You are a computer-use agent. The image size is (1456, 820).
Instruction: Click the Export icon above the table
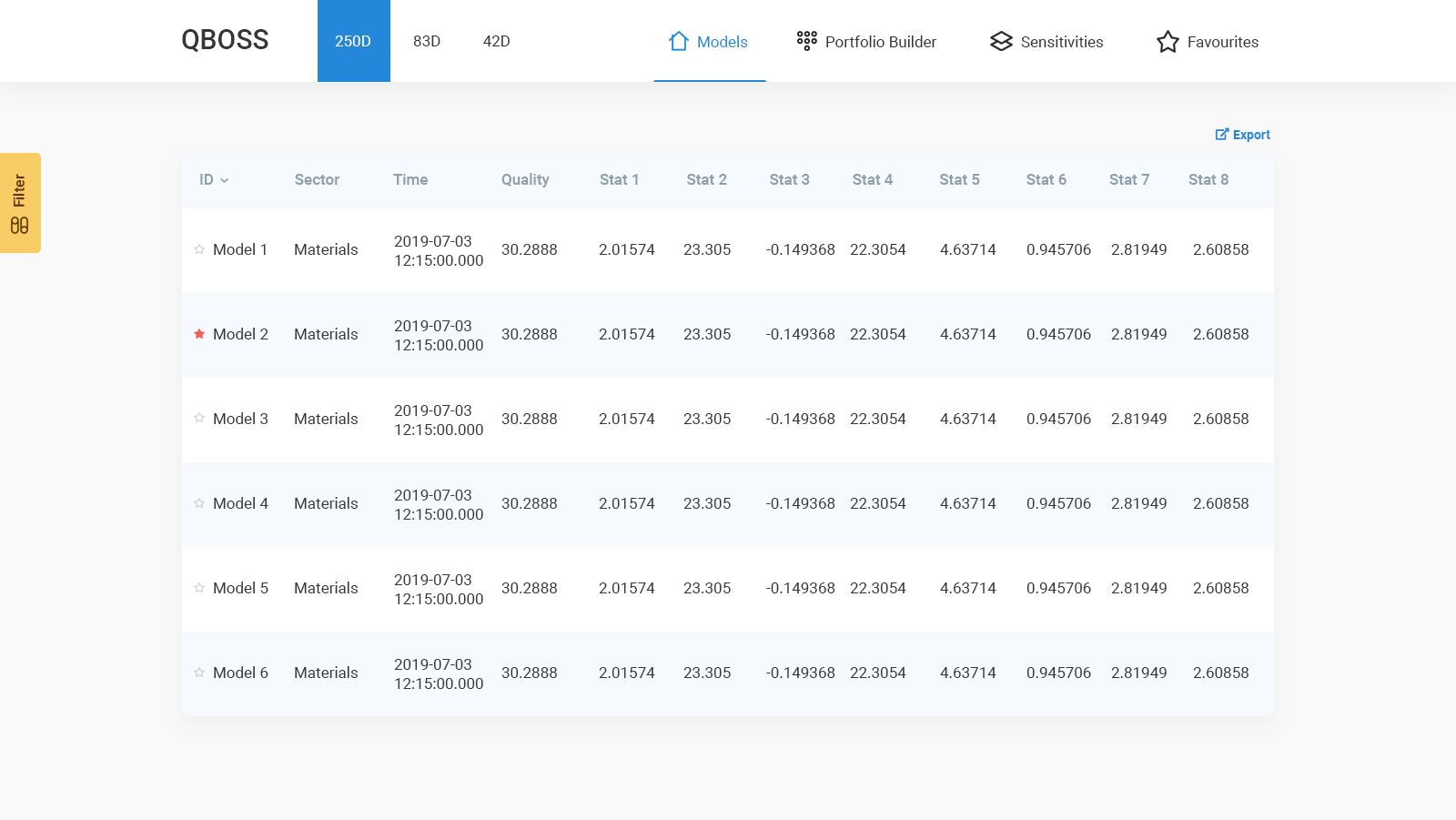(1221, 135)
